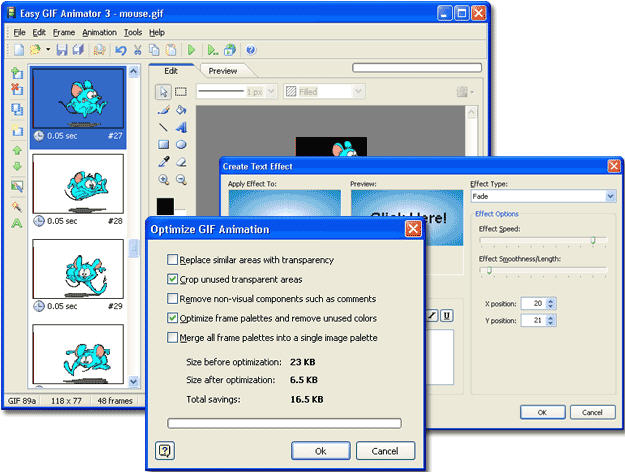This screenshot has height=472, width=625.
Task: Click the Cut scissors toolbar icon
Action: (x=138, y=50)
